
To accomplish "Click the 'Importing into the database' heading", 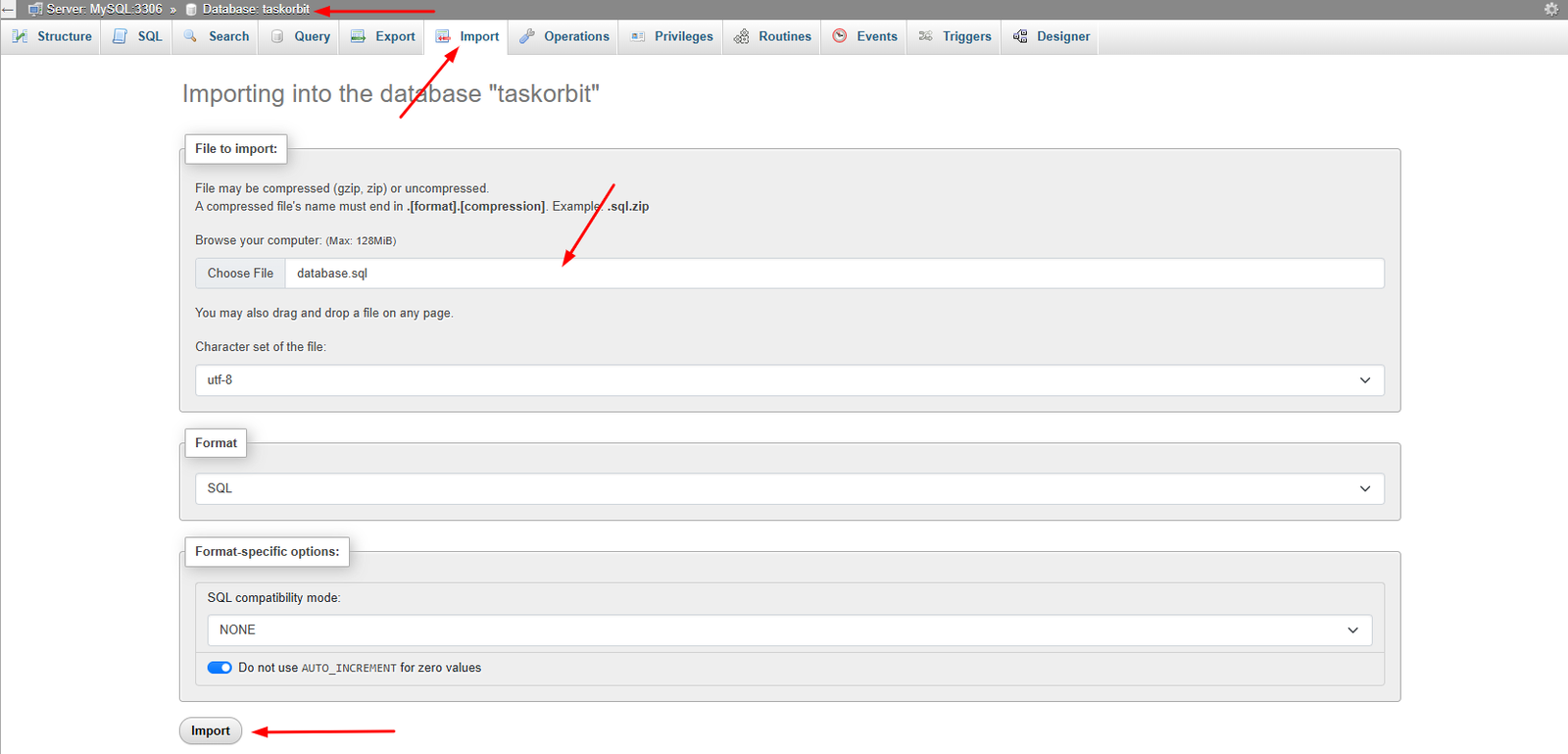I will [391, 94].
